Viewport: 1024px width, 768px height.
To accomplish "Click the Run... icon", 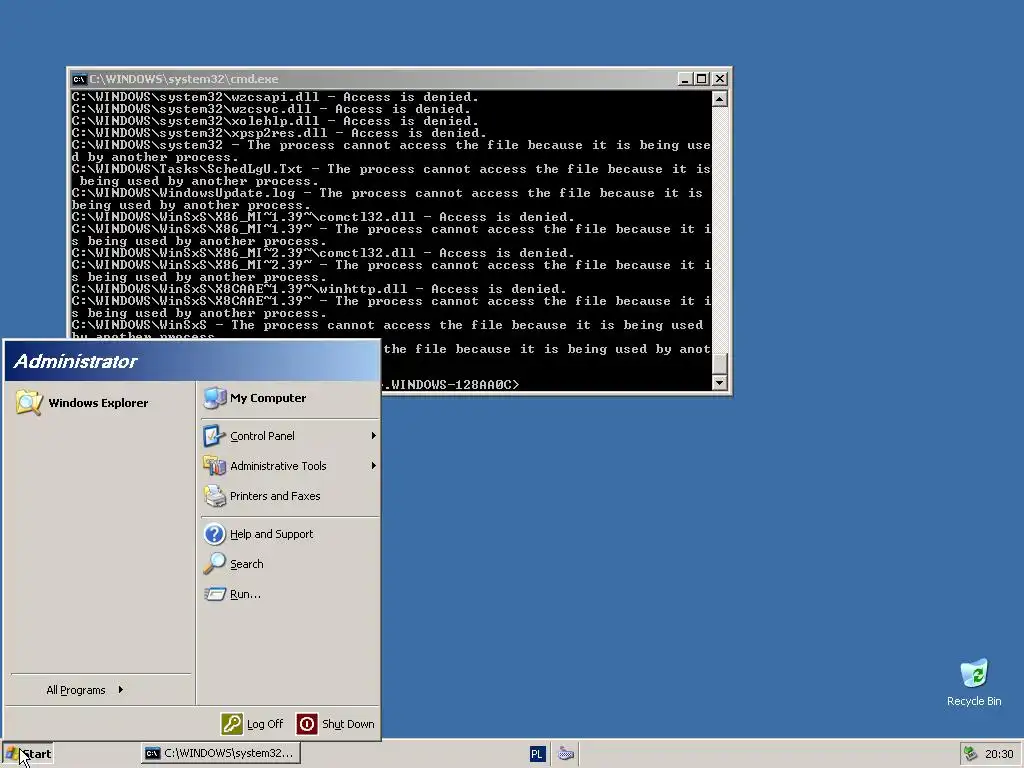I will point(214,594).
